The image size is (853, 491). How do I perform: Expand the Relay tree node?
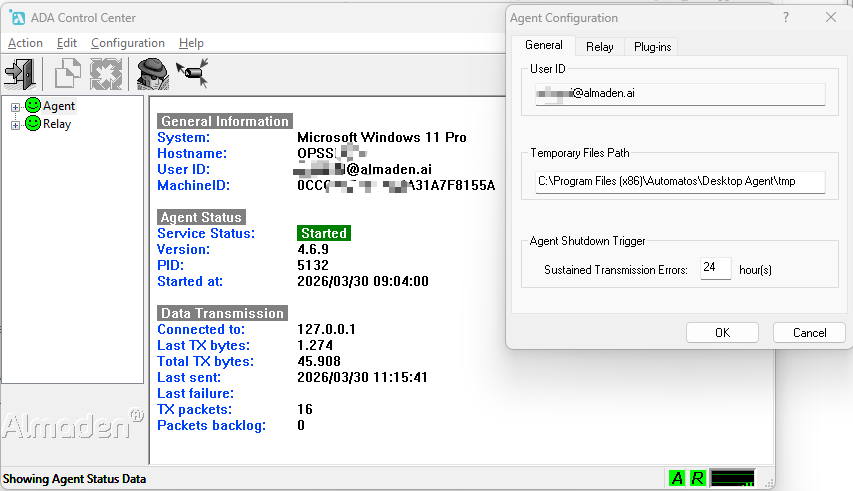tap(15, 124)
